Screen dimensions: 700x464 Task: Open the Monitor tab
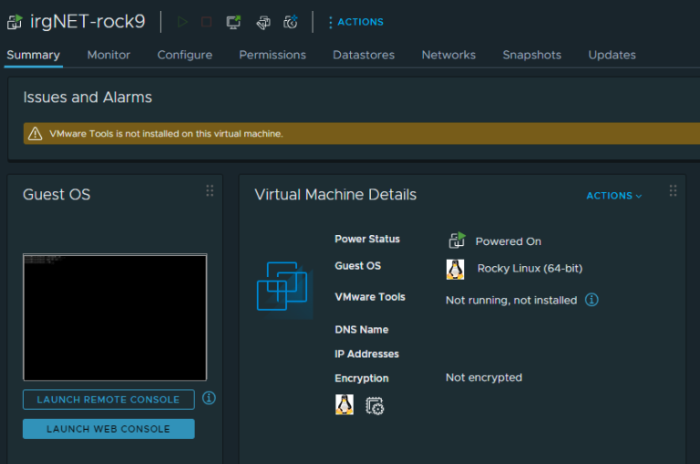108,55
